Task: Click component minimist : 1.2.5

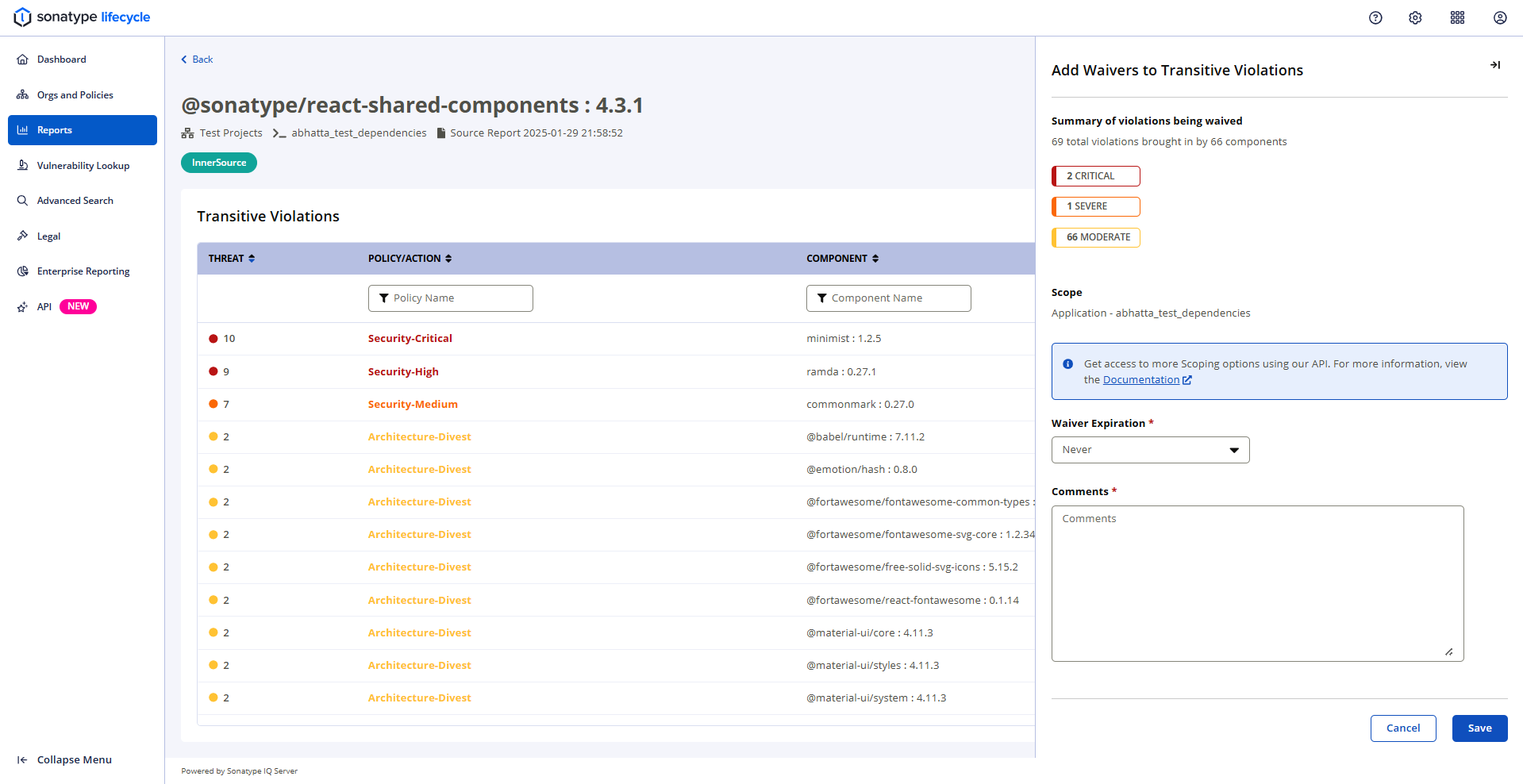Action: coord(844,339)
